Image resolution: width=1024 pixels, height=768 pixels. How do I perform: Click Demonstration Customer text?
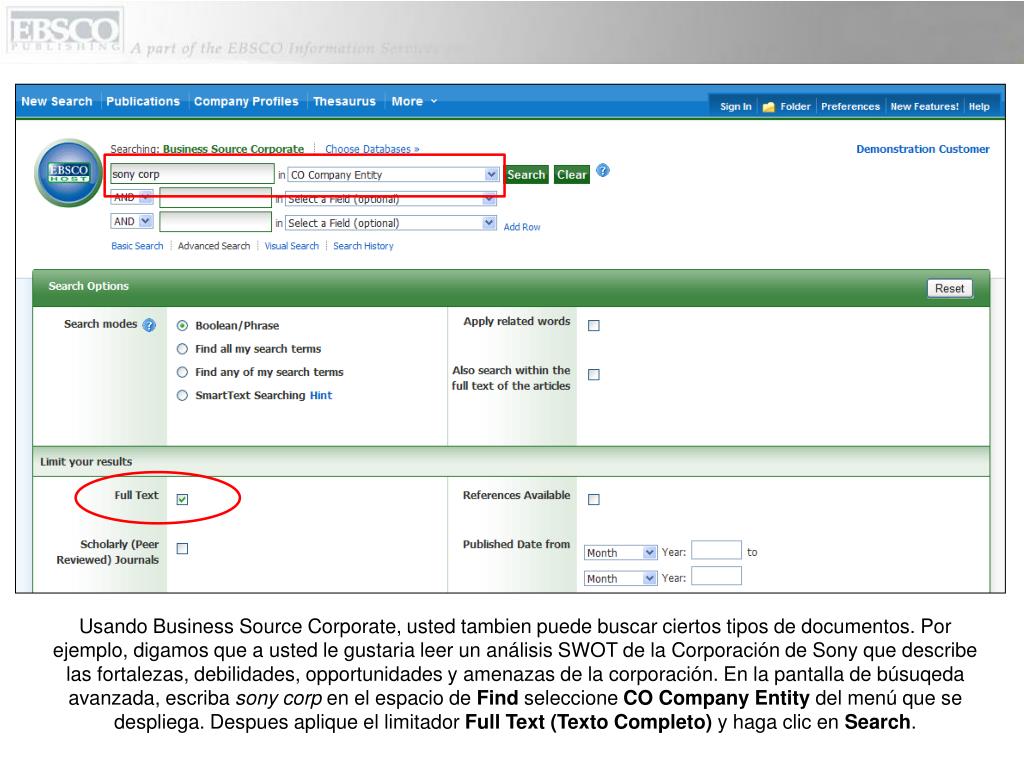(x=923, y=149)
